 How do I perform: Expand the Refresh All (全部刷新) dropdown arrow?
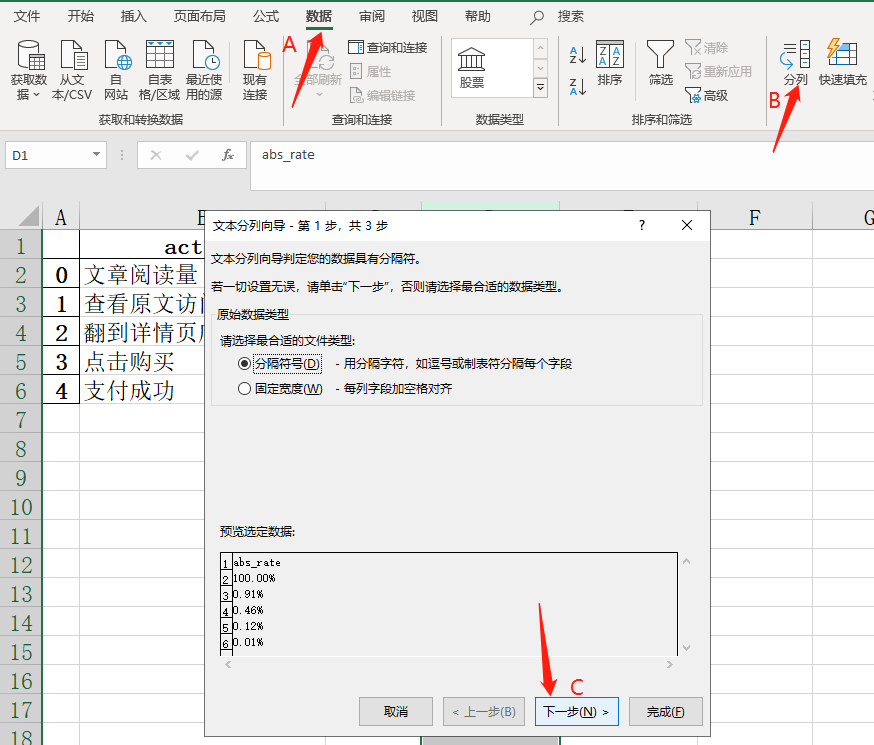(319, 95)
